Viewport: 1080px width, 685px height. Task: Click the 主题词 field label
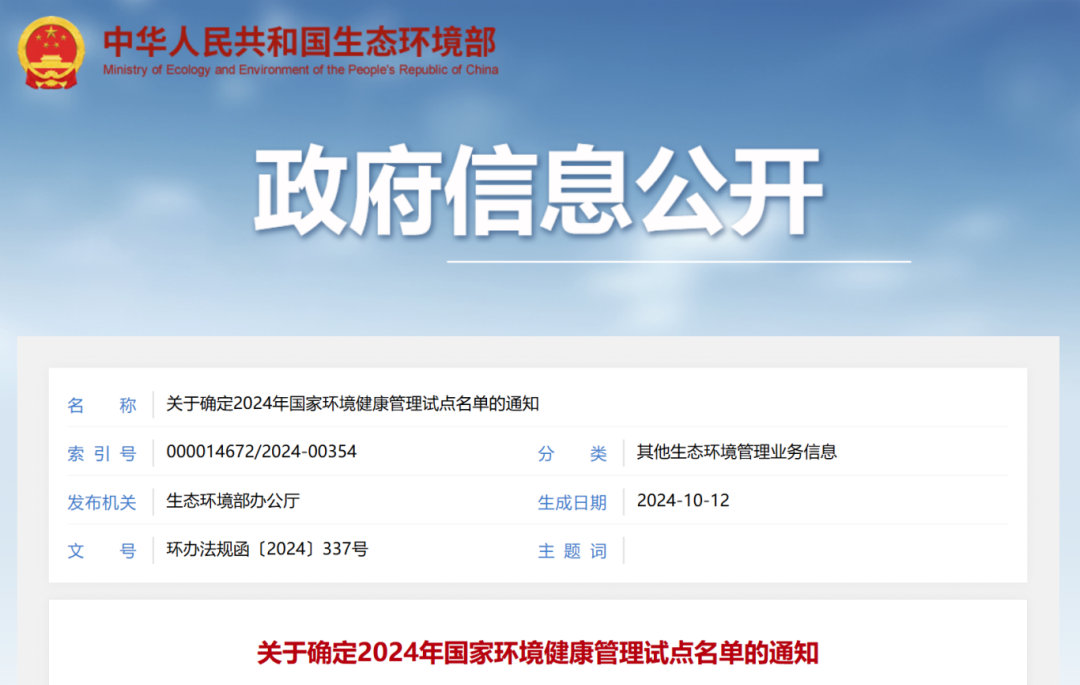coord(572,551)
